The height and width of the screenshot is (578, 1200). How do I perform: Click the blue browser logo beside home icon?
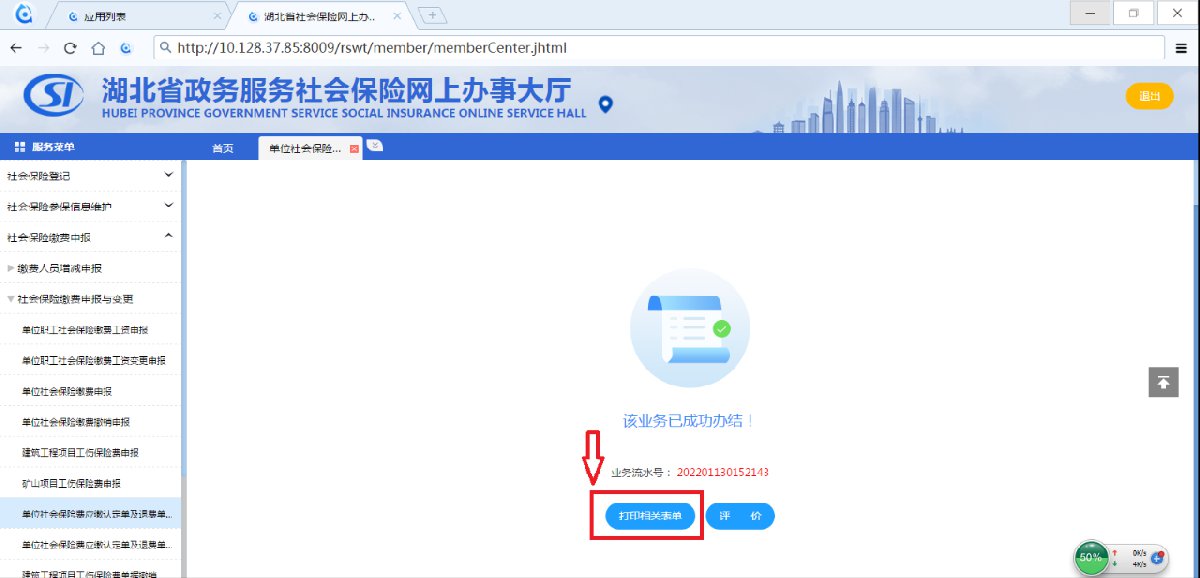tap(126, 48)
